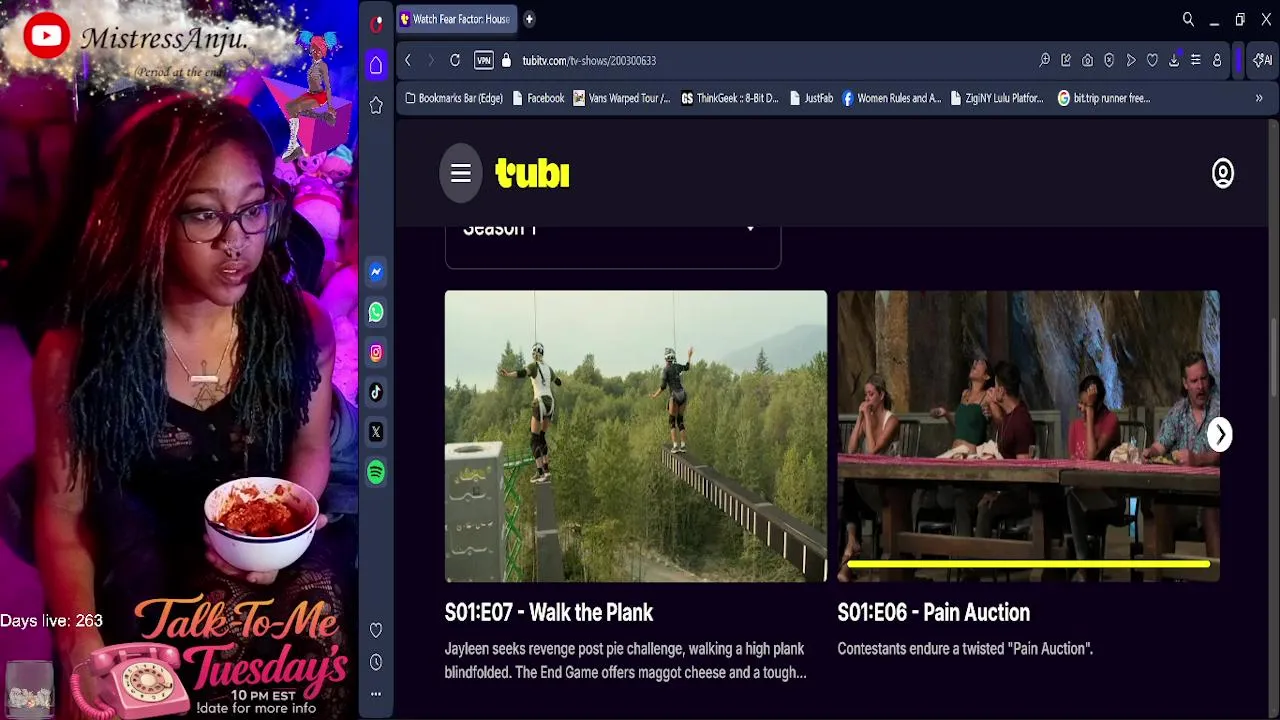Go back to the previous page
1280x720 pixels.
click(408, 61)
